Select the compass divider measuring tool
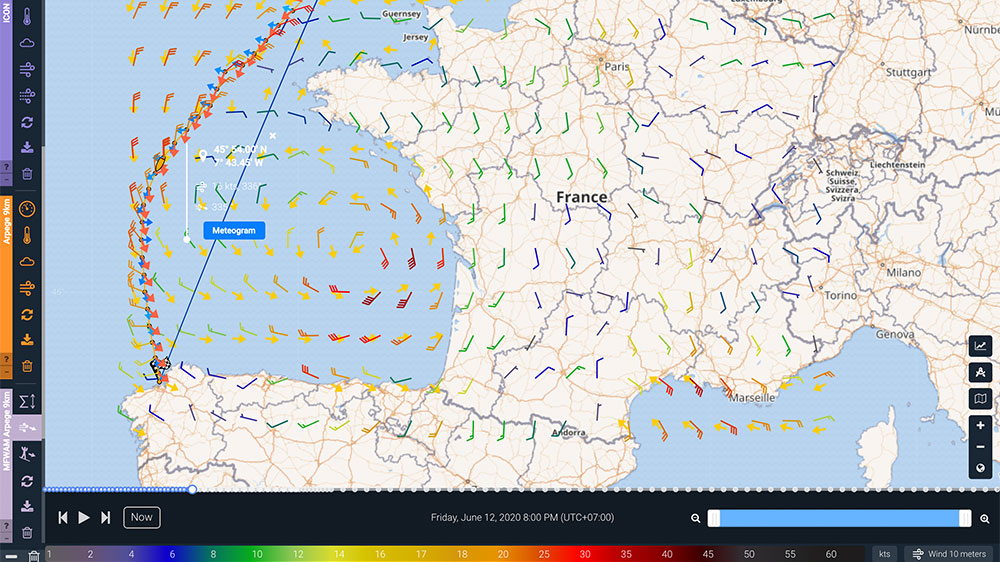The width and height of the screenshot is (1000, 562). pos(981,373)
